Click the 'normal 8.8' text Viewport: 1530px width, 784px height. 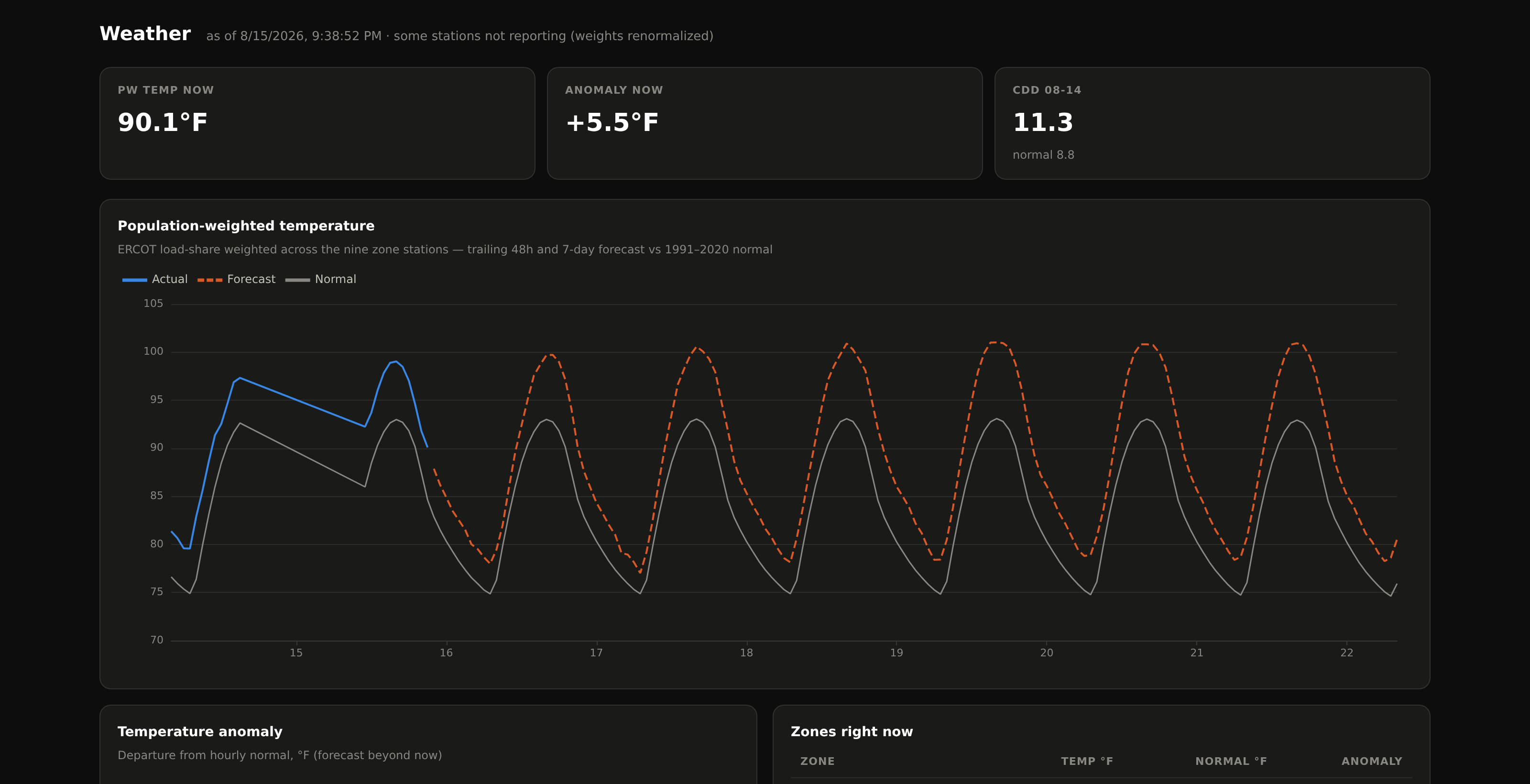[1043, 155]
